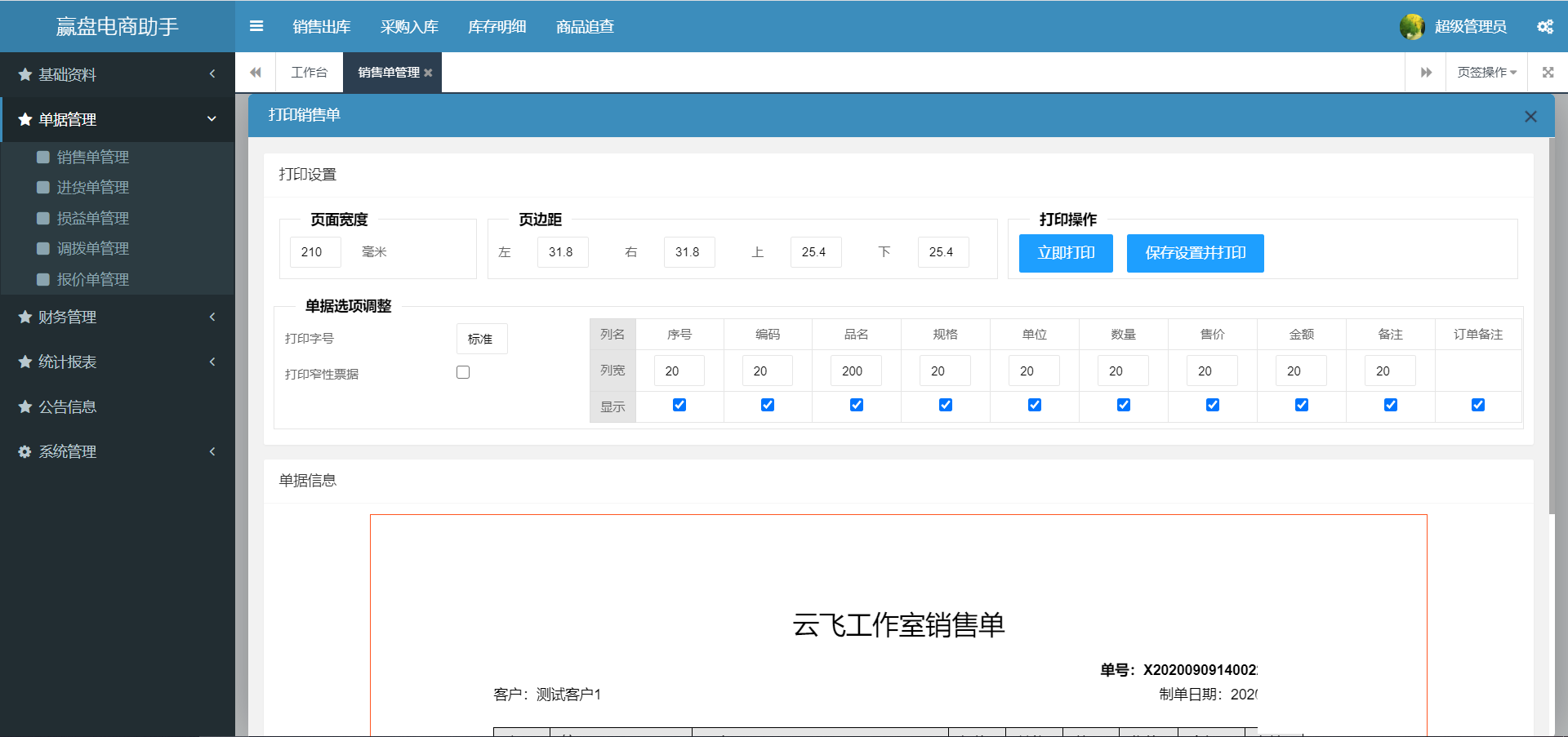Uncheck display for the 订单备注 column
The width and height of the screenshot is (1568, 737).
1478,405
